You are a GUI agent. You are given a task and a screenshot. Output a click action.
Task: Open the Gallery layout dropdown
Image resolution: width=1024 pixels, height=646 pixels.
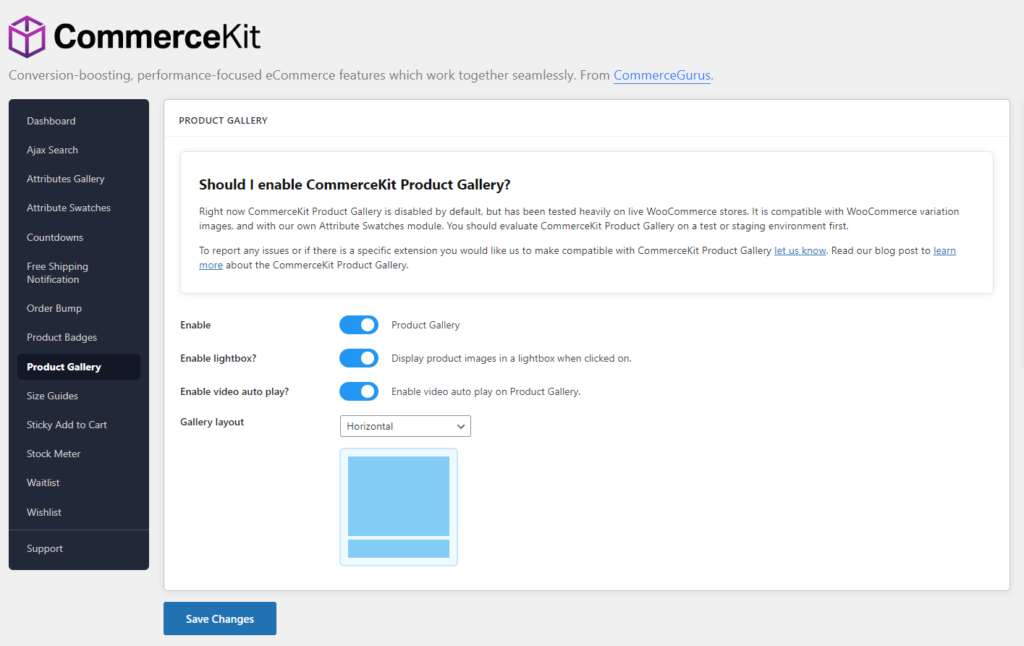[x=404, y=426]
